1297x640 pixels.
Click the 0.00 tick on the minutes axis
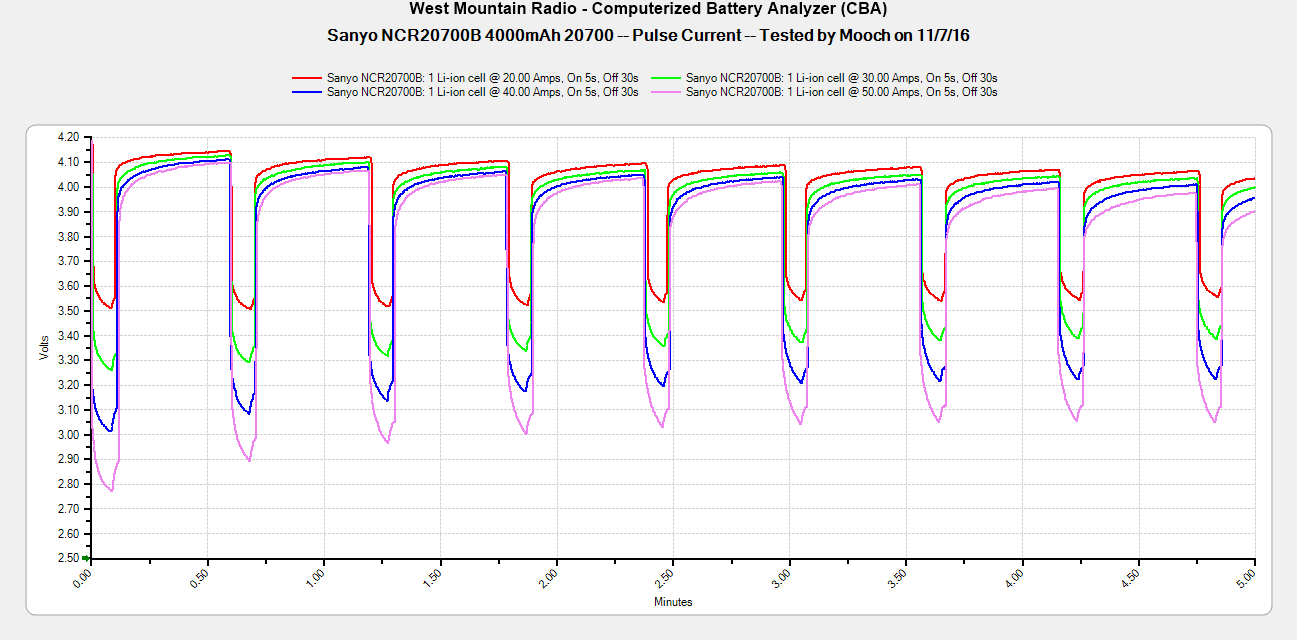85,577
